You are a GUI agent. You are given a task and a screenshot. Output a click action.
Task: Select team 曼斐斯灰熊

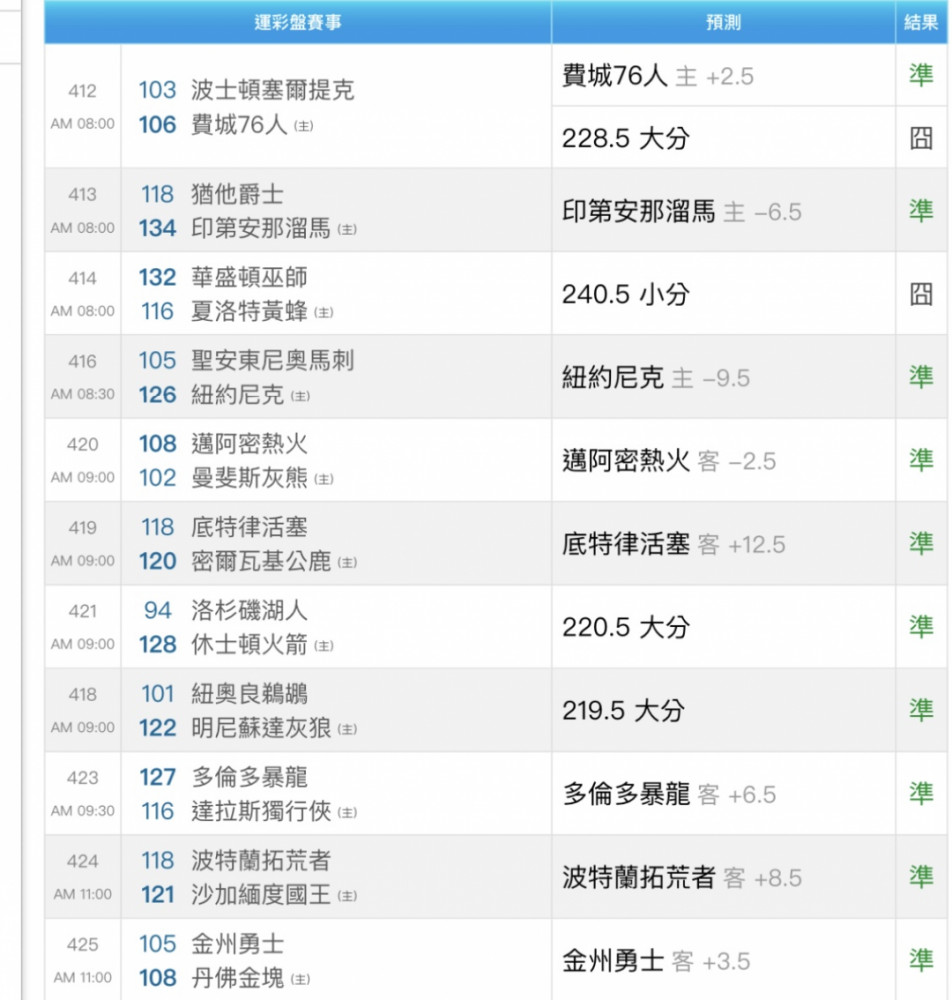tap(249, 478)
